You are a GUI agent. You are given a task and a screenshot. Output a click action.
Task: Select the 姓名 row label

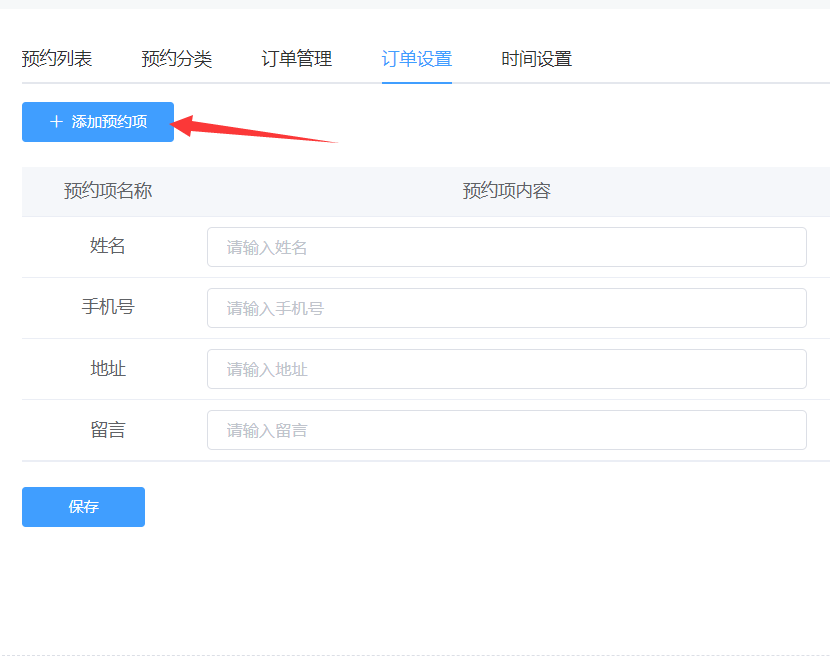point(108,246)
